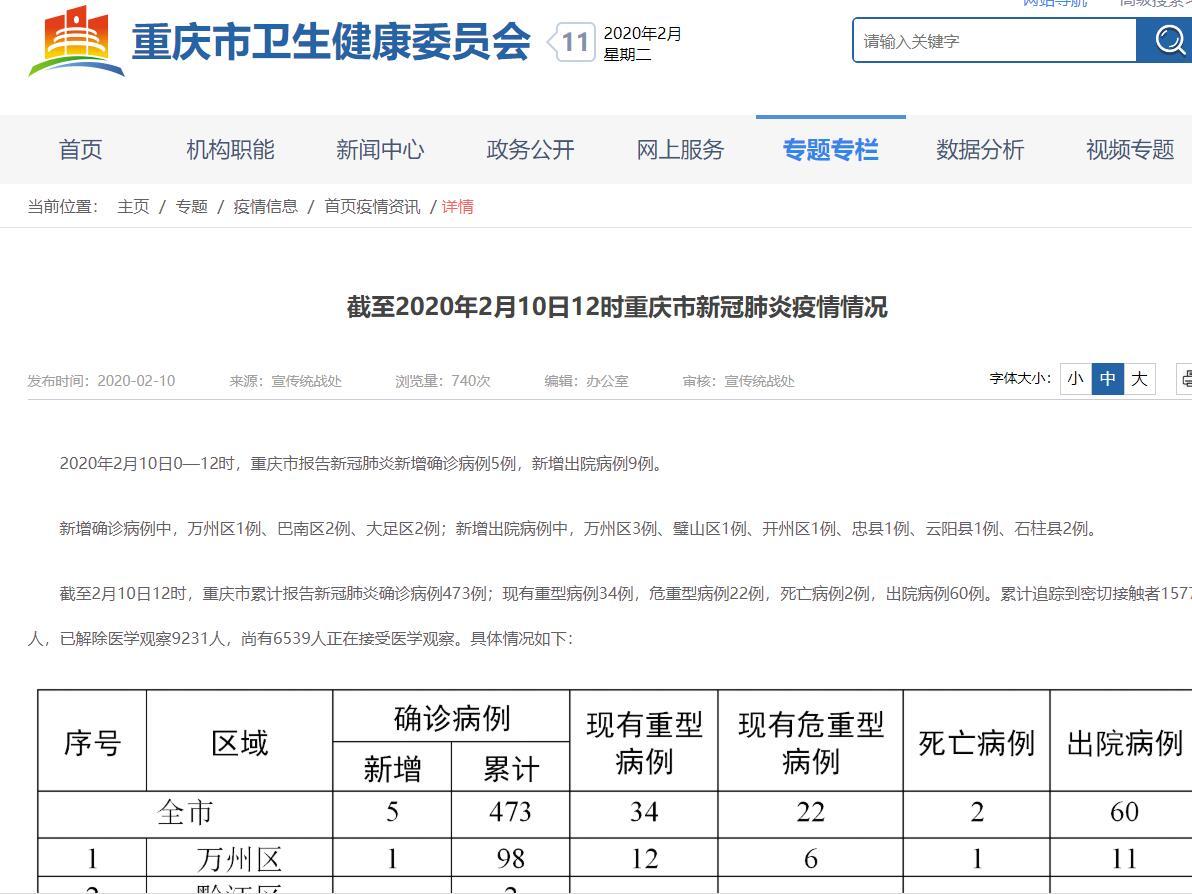The height and width of the screenshot is (894, 1192).
Task: Click the 473 cumulative cases cell
Action: click(x=511, y=813)
